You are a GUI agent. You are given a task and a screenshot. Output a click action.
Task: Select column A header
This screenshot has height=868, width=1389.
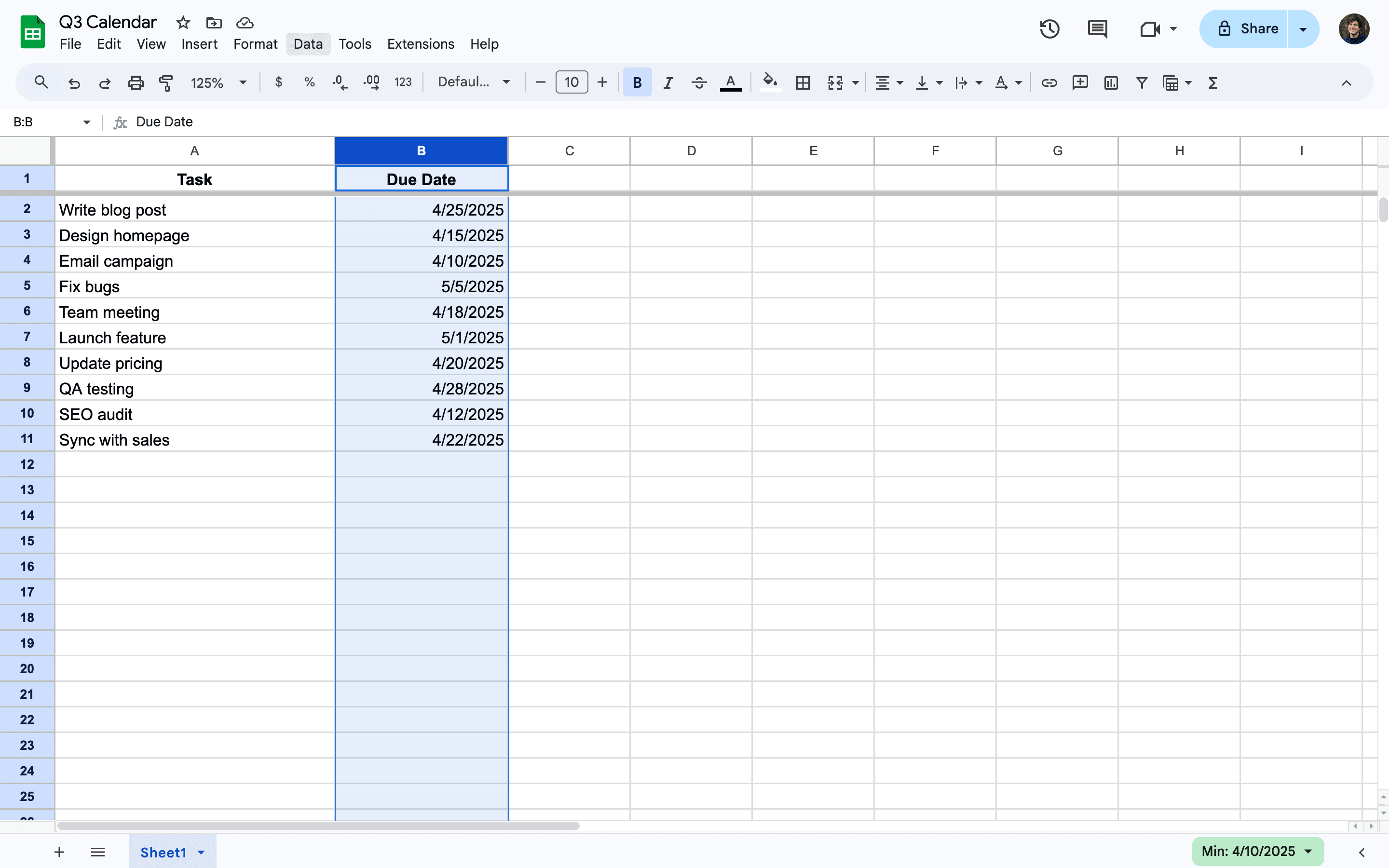[x=194, y=151]
